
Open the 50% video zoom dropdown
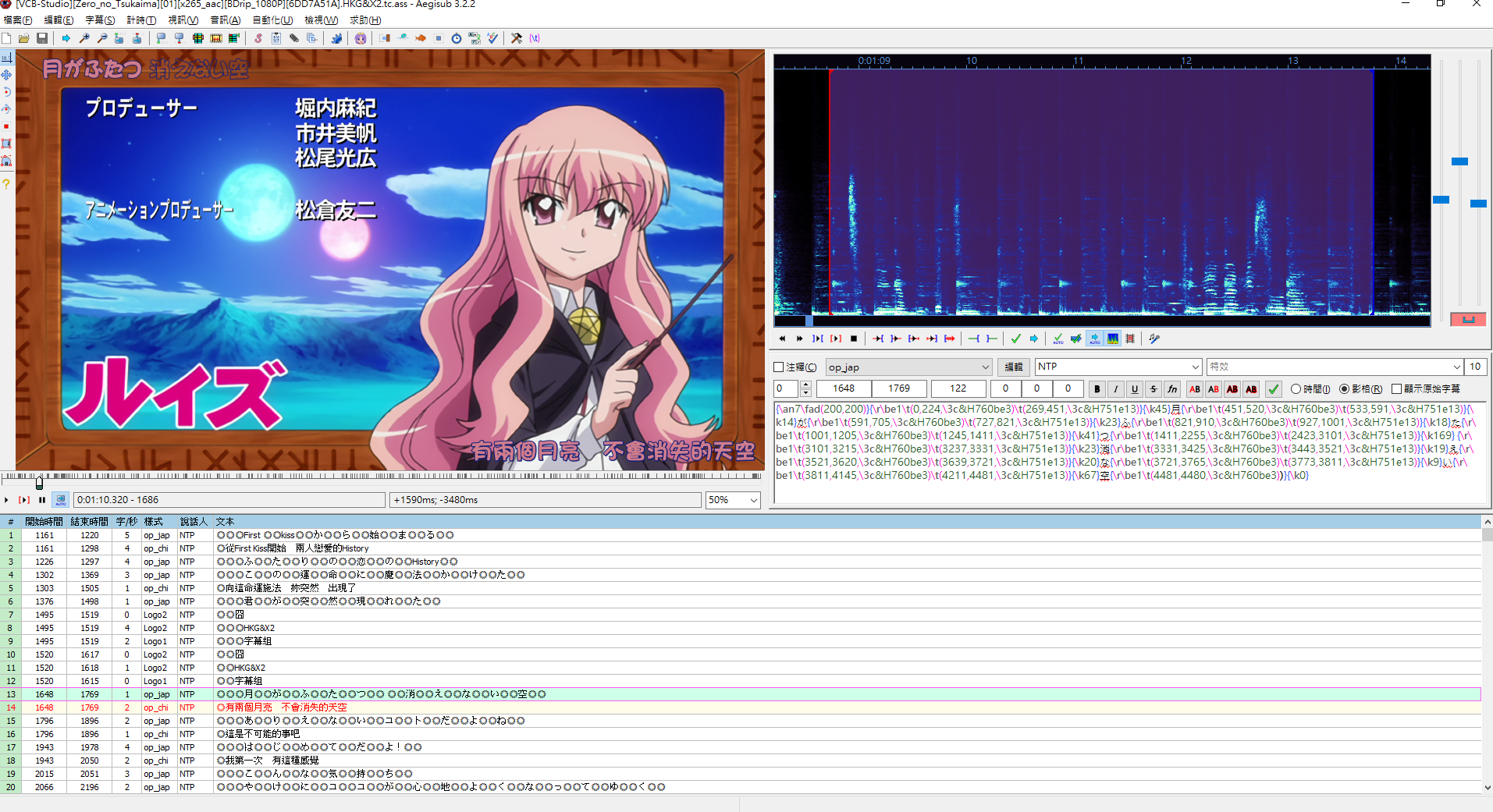(x=733, y=500)
